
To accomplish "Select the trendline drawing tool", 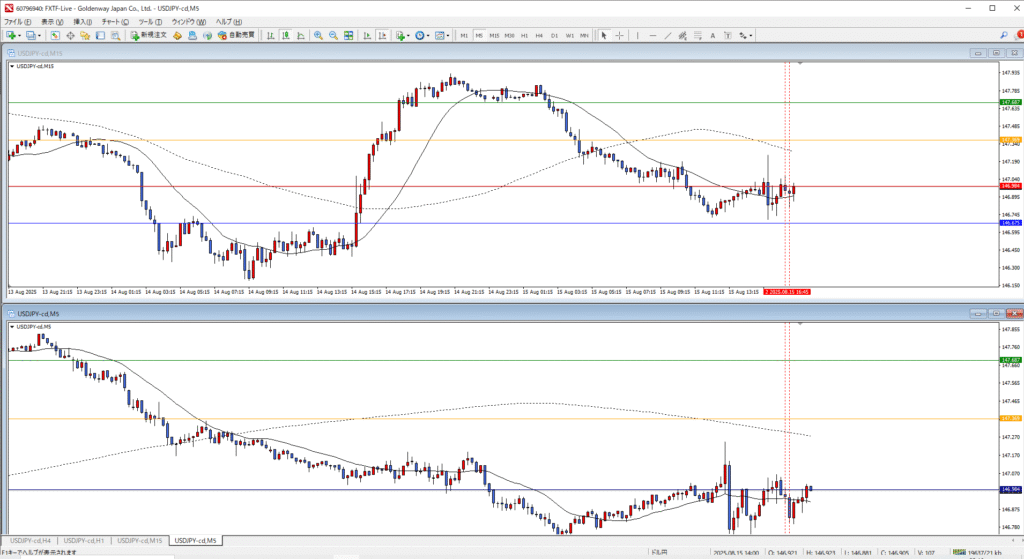I will click(x=668, y=35).
